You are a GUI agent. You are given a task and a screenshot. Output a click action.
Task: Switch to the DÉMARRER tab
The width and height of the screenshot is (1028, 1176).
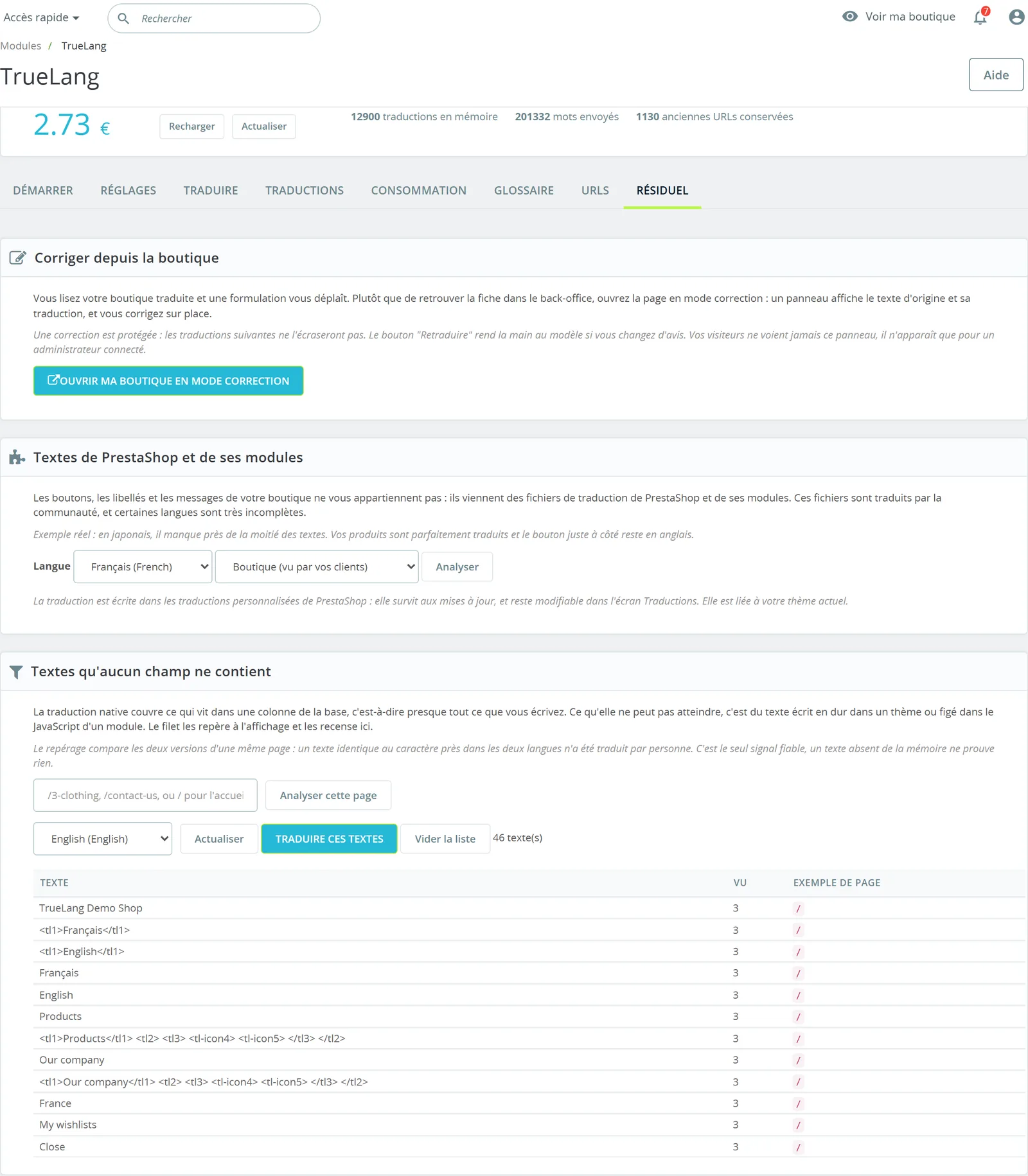coord(43,190)
